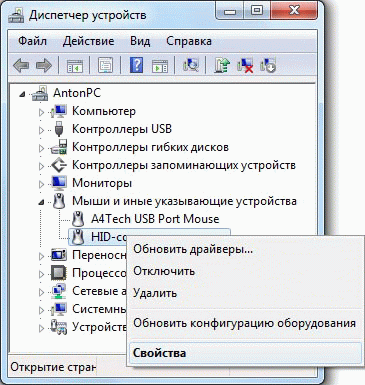Expand the portable devices node arrow
Image resolution: width=365 pixels, height=385 pixels.
tap(42, 256)
